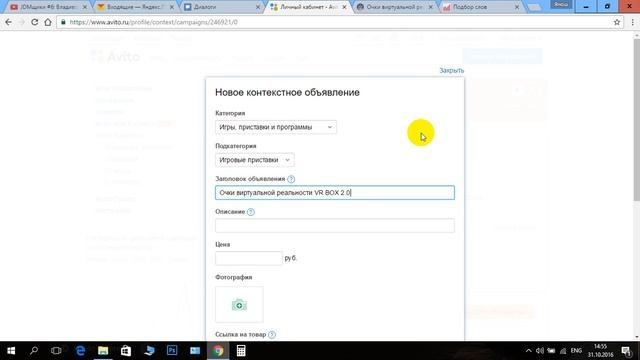Image resolution: width=640 pixels, height=360 pixels.
Task: Switch to Chrome on the taskbar
Action: tap(218, 351)
